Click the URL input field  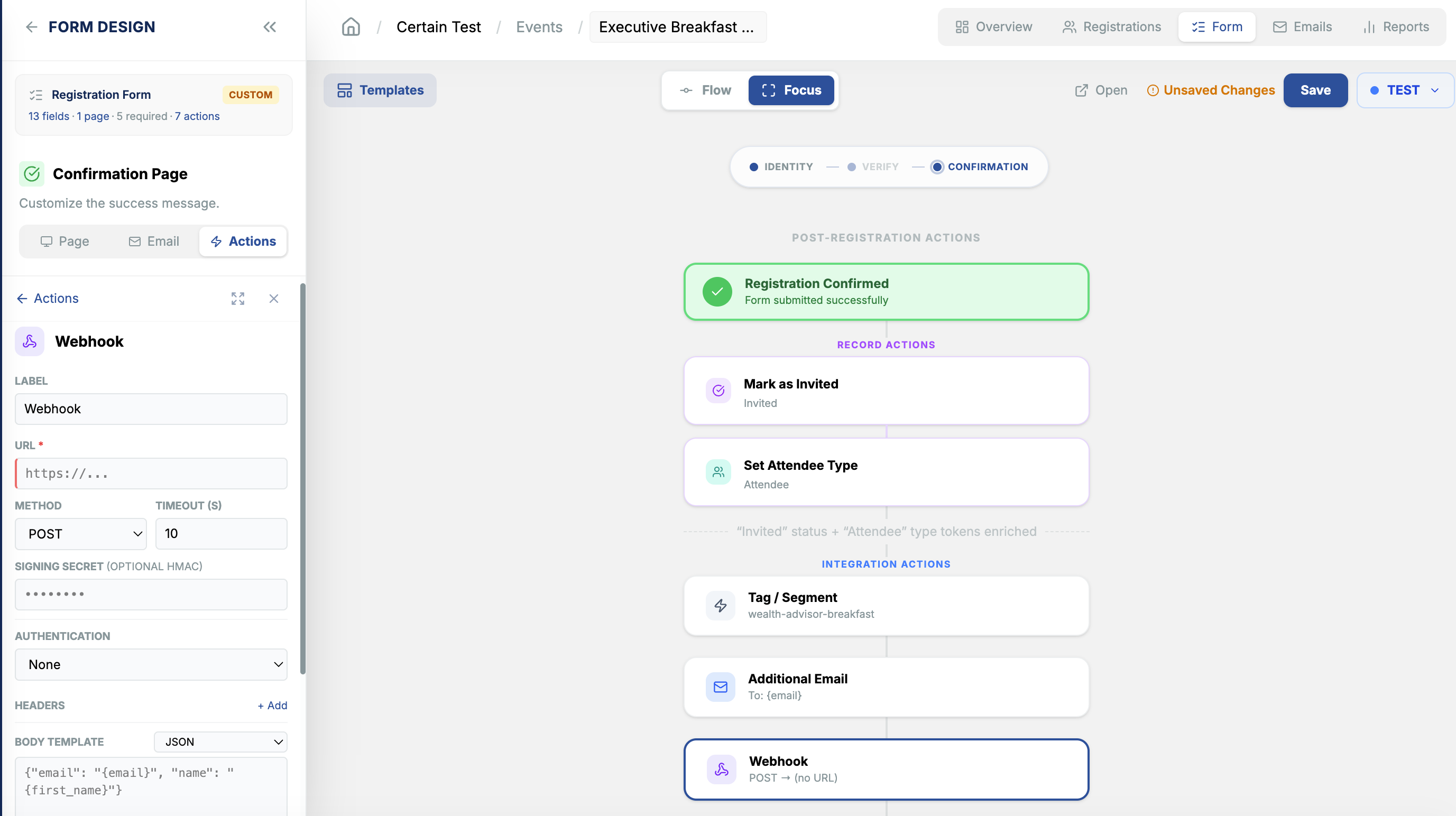pyautogui.click(x=151, y=473)
